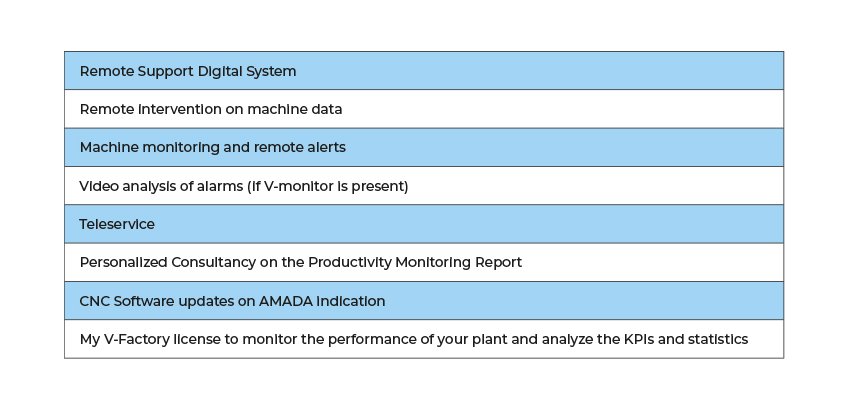Screen dimensions: 853x405
Task: Select the Remote Support Digital System row
Action: (424, 71)
